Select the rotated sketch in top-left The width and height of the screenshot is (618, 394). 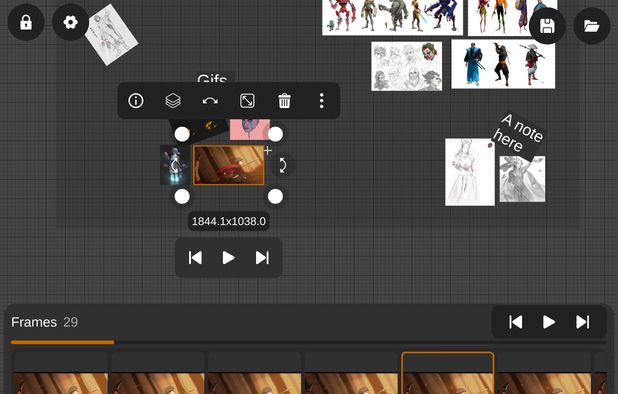point(111,35)
